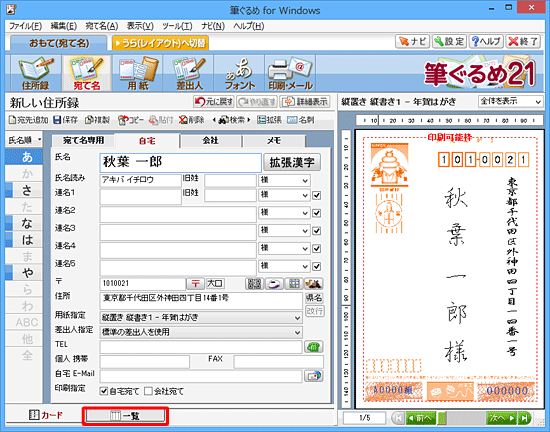Switch to the メモ tab

pos(274,141)
